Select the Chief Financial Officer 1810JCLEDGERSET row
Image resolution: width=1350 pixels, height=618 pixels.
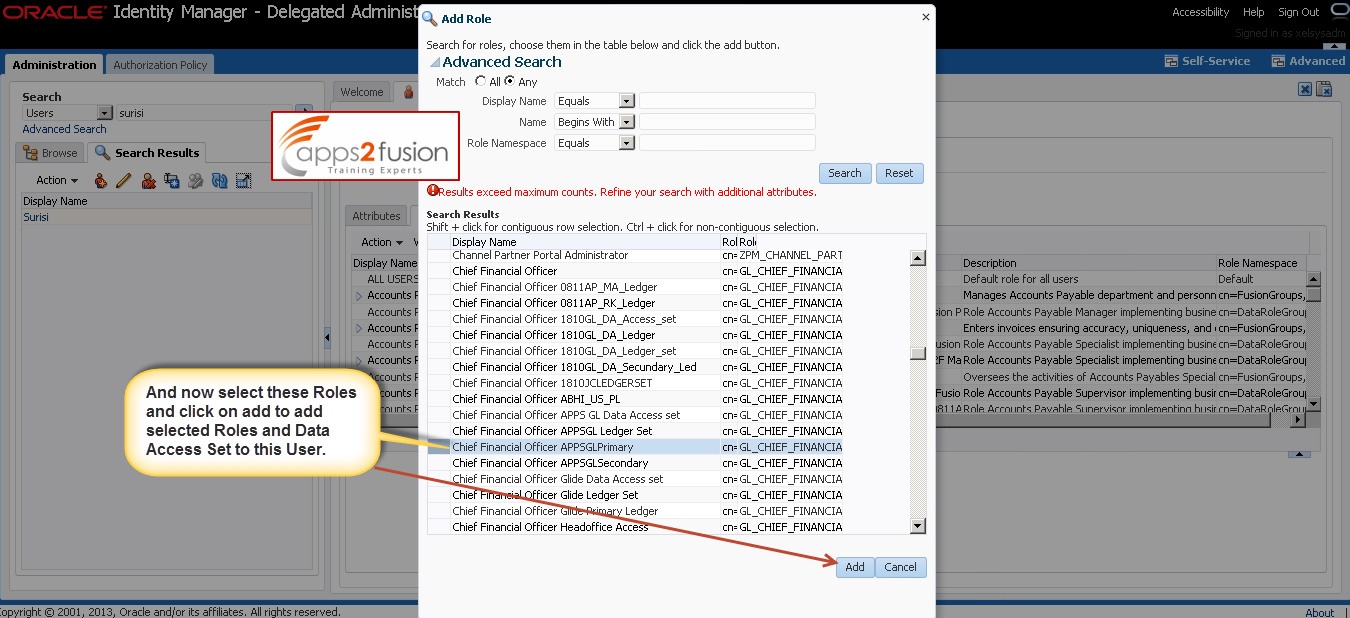635,383
